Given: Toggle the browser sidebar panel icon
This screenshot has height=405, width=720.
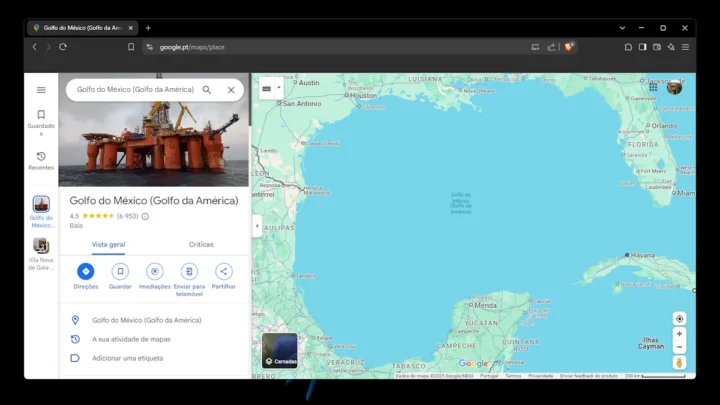Looking at the screenshot, I should click(x=642, y=47).
